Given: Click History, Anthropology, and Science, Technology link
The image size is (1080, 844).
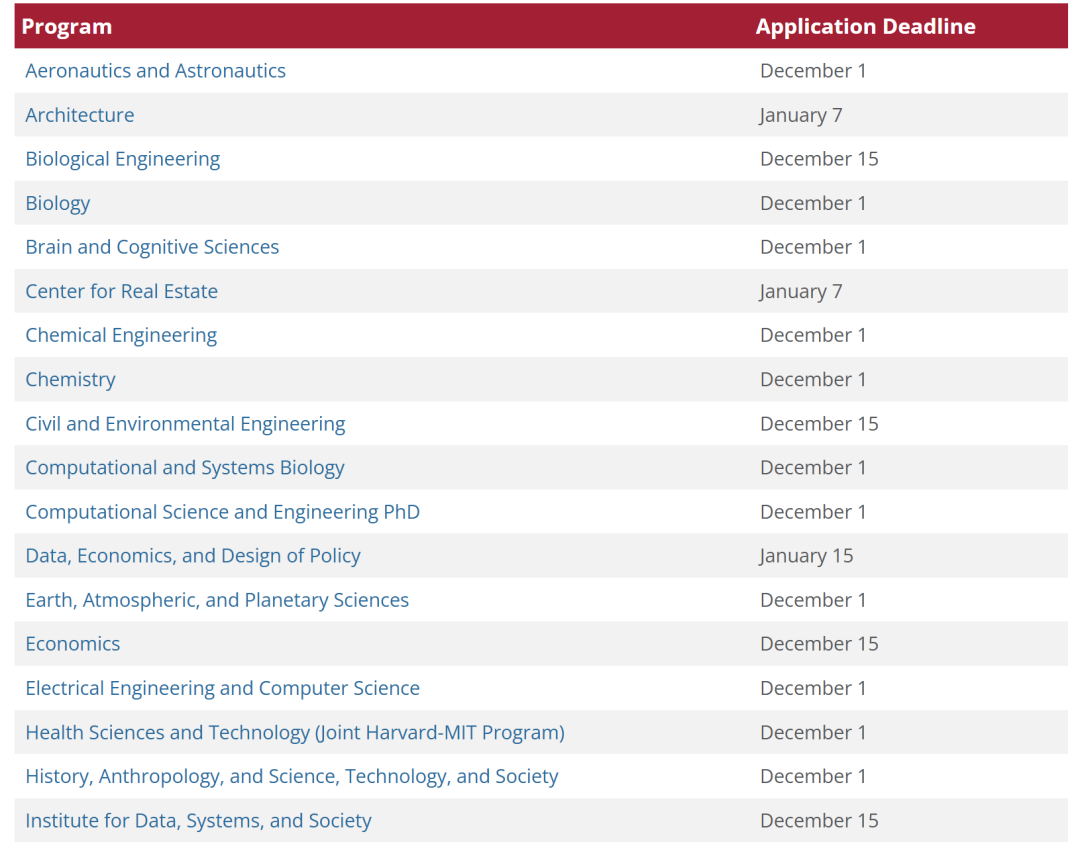Looking at the screenshot, I should pyautogui.click(x=292, y=776).
